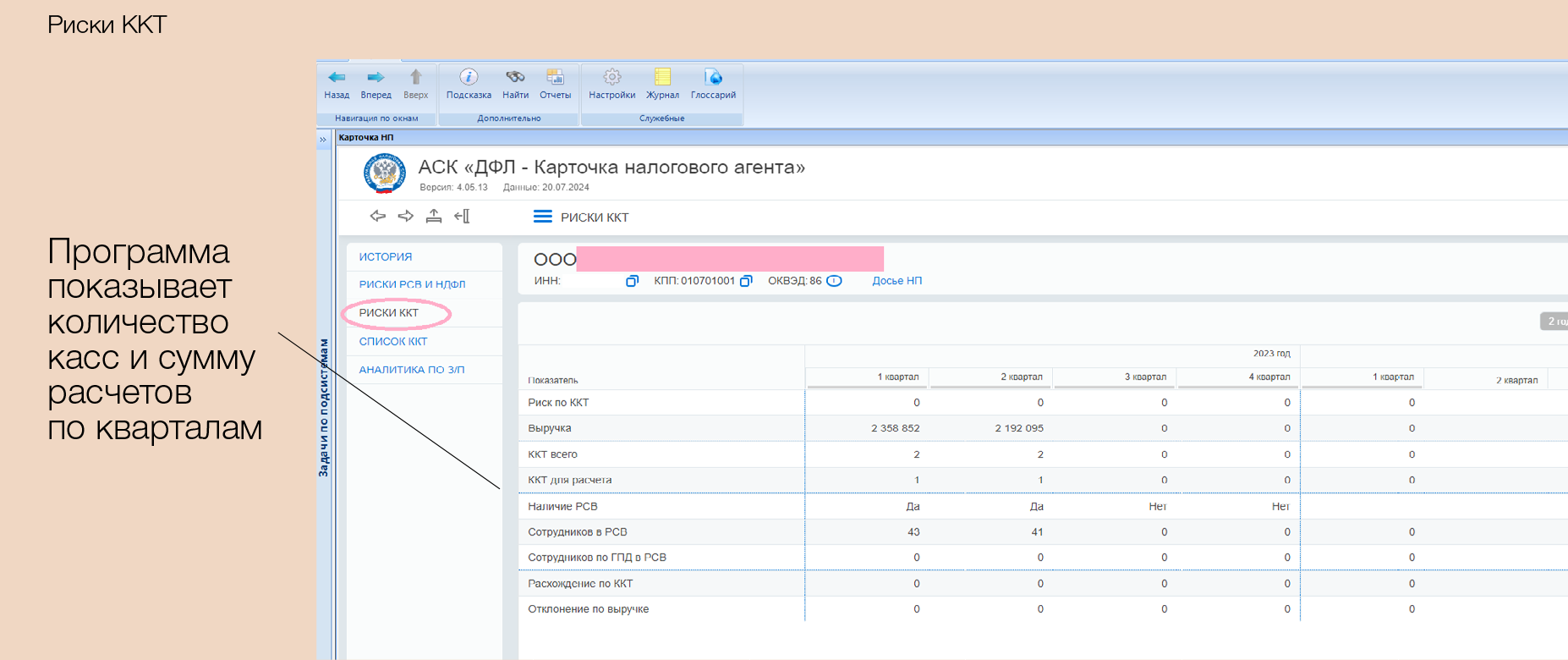Copy the ИНН value with copy icon
Image resolution: width=1568 pixels, height=660 pixels.
tap(632, 281)
